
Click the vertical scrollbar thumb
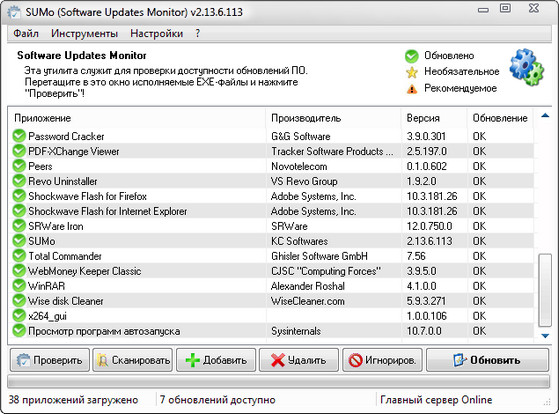[545, 290]
